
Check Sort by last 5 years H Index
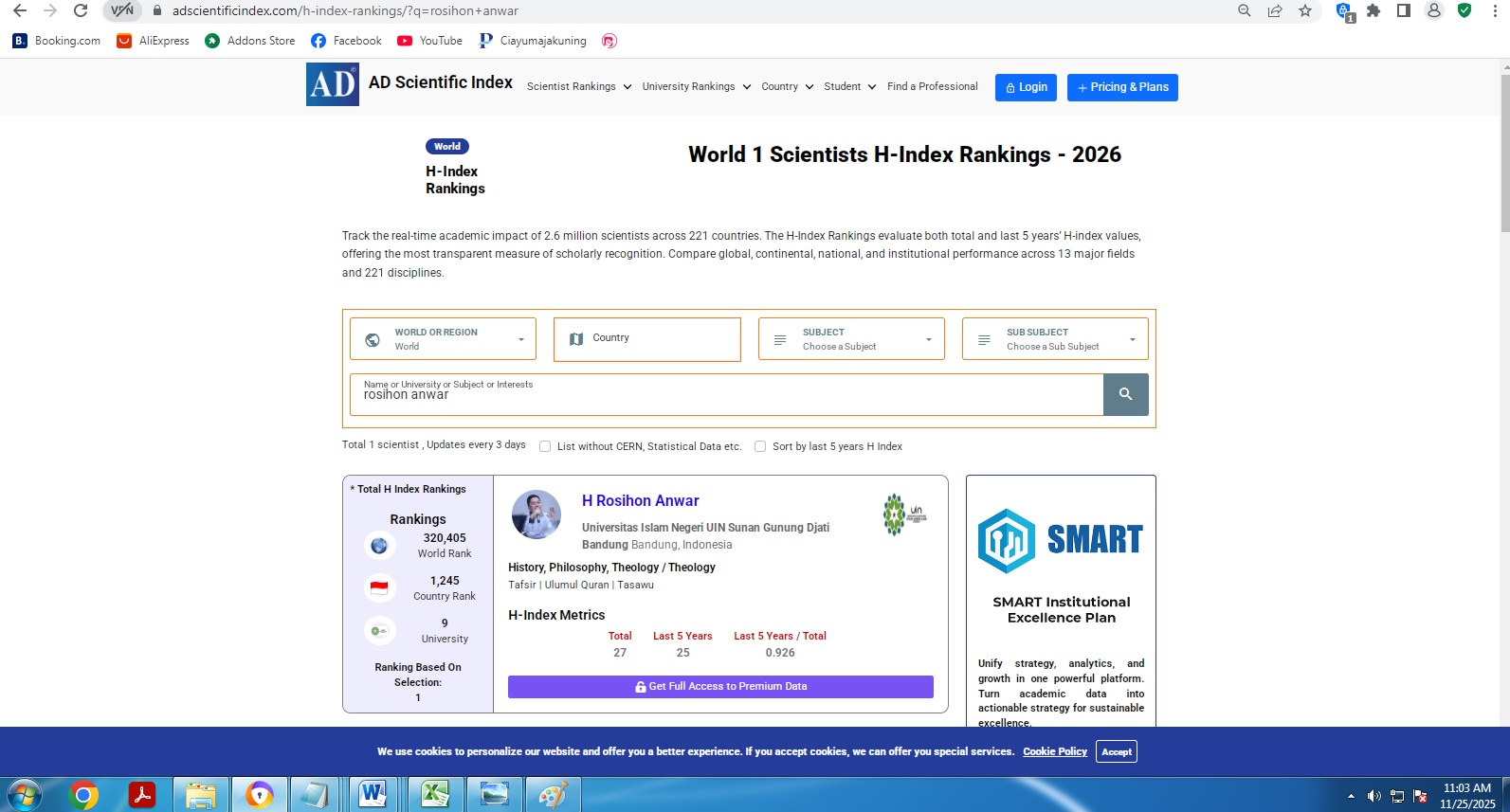click(x=760, y=446)
